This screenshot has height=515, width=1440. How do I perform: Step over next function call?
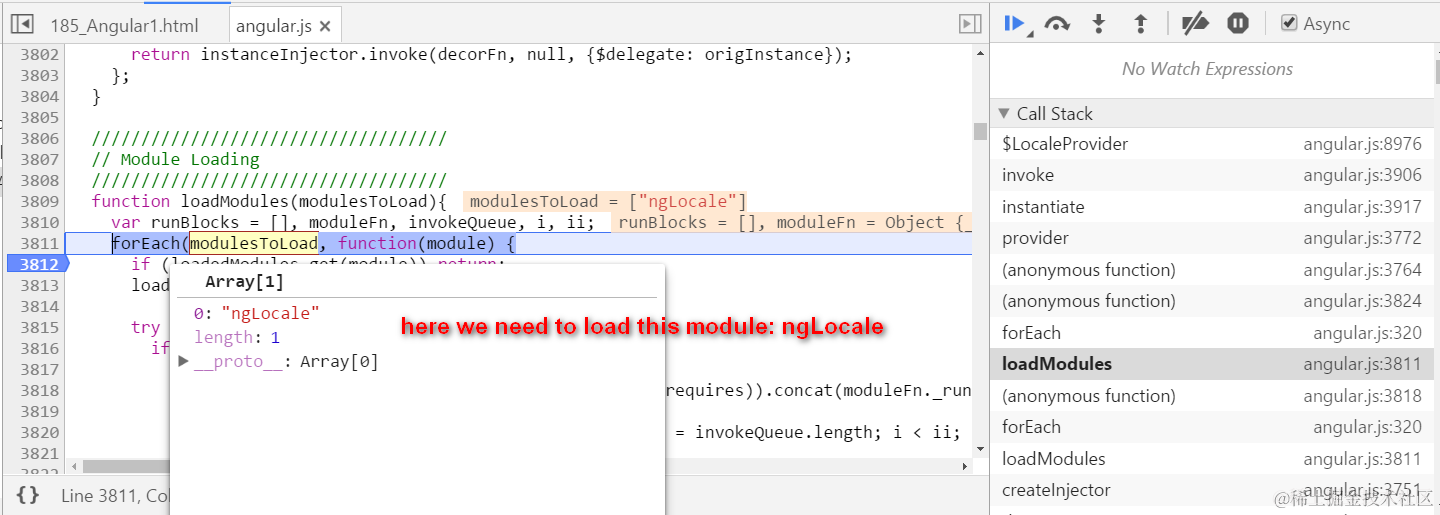(x=1057, y=24)
